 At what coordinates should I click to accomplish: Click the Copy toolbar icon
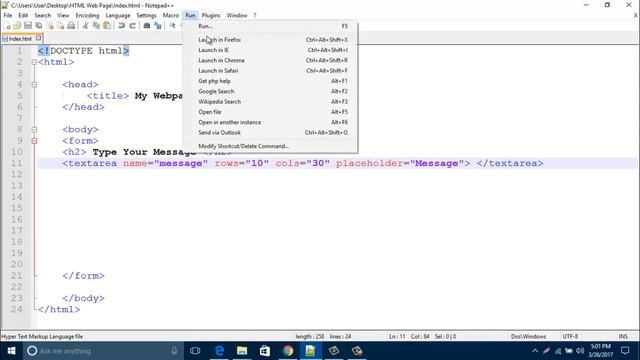(x=96, y=26)
